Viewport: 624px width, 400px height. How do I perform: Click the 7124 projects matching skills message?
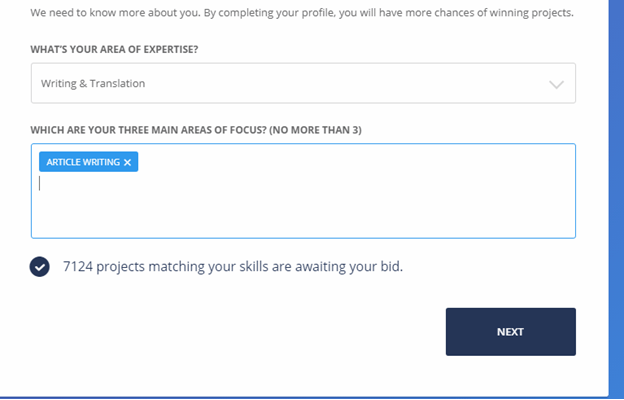point(233,266)
